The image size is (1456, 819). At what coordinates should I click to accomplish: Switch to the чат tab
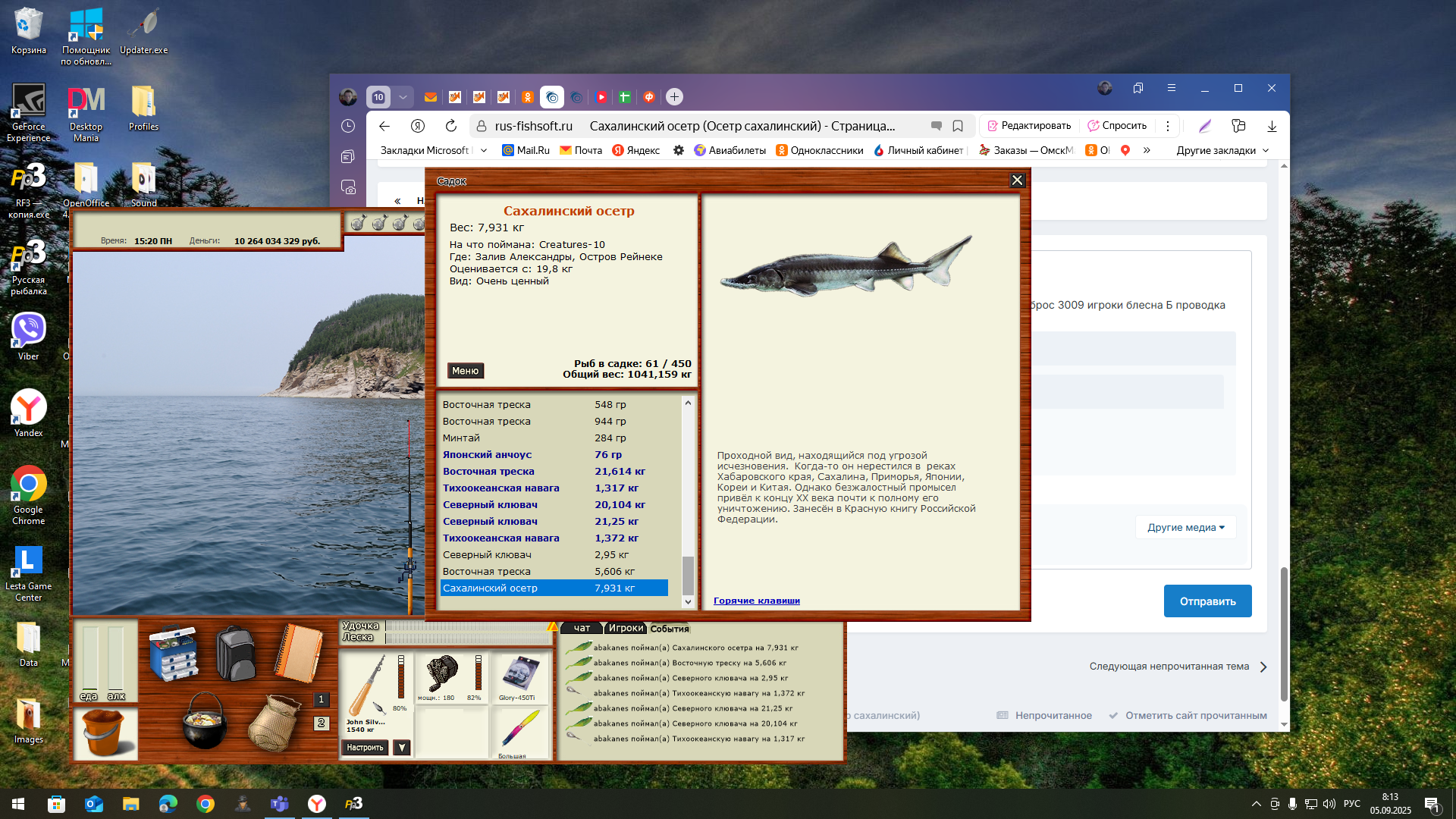click(582, 628)
